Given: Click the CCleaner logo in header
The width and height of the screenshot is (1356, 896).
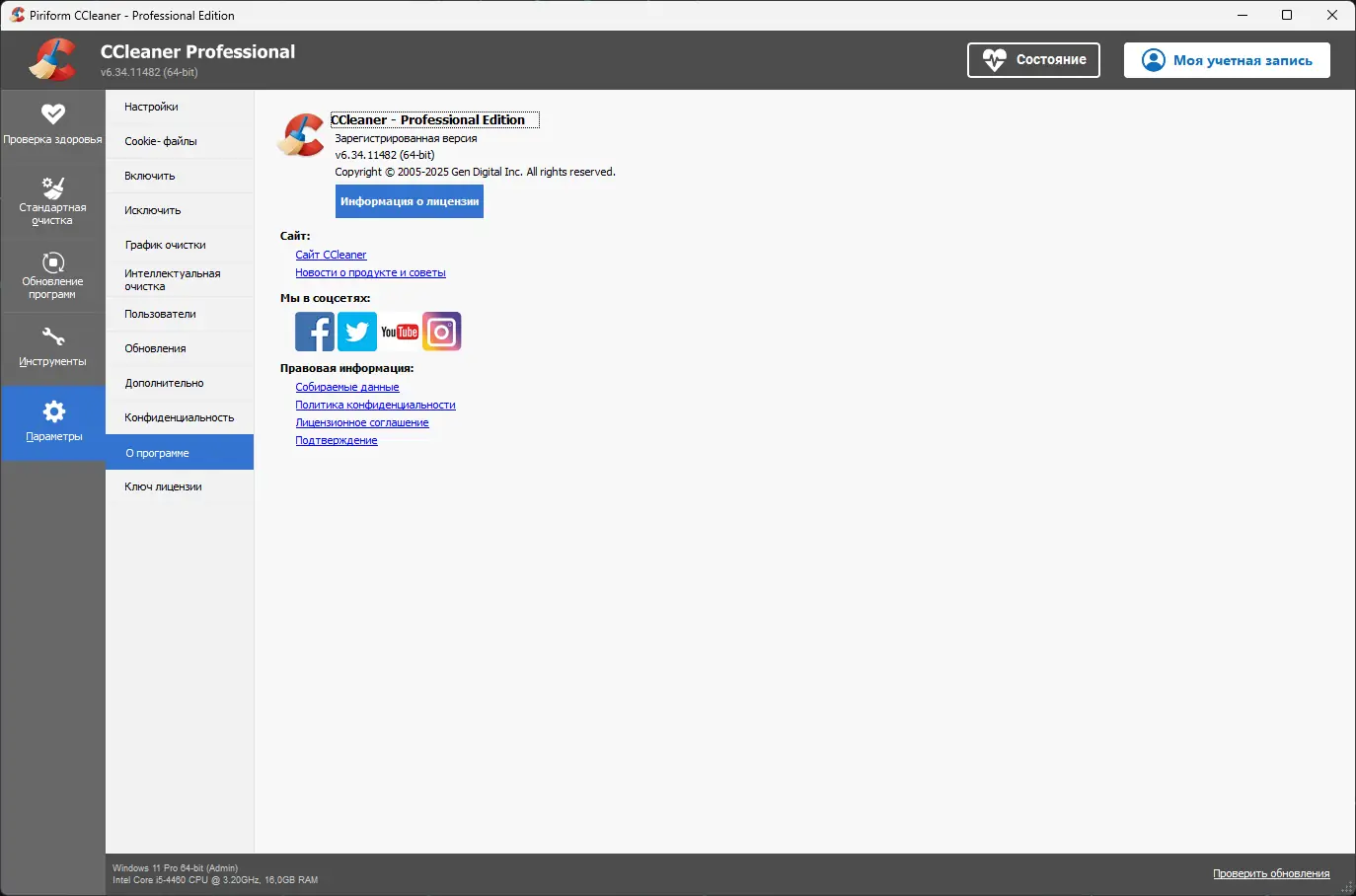Looking at the screenshot, I should point(53,60).
